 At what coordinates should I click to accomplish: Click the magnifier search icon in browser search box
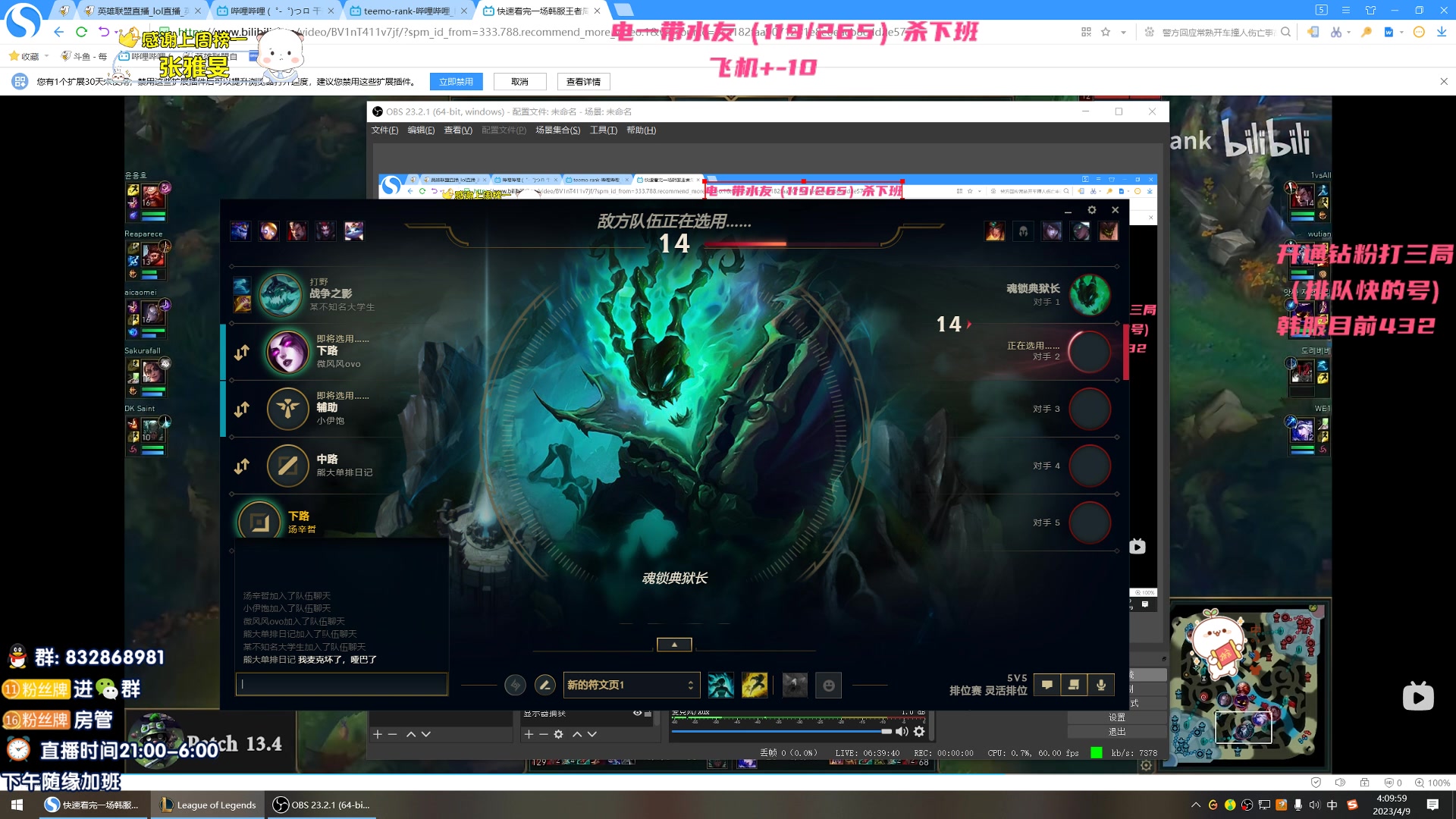(1285, 32)
